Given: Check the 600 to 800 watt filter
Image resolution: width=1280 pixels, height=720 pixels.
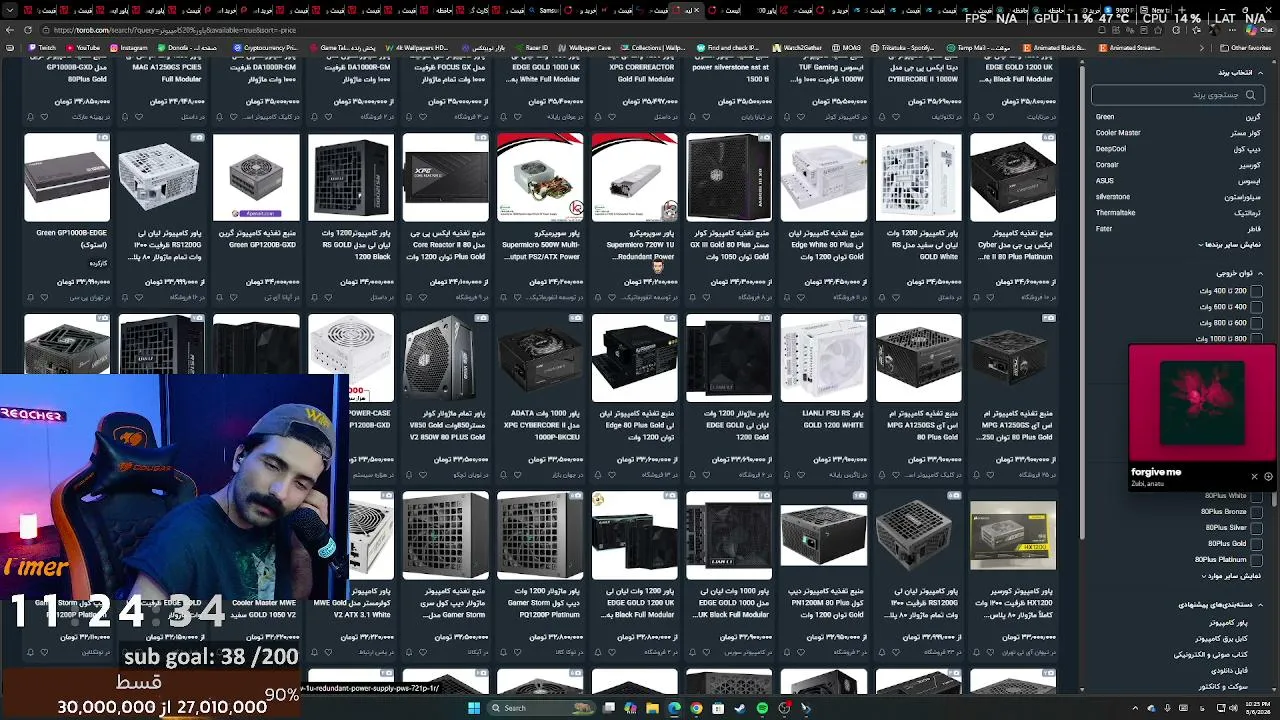Looking at the screenshot, I should point(1255,323).
